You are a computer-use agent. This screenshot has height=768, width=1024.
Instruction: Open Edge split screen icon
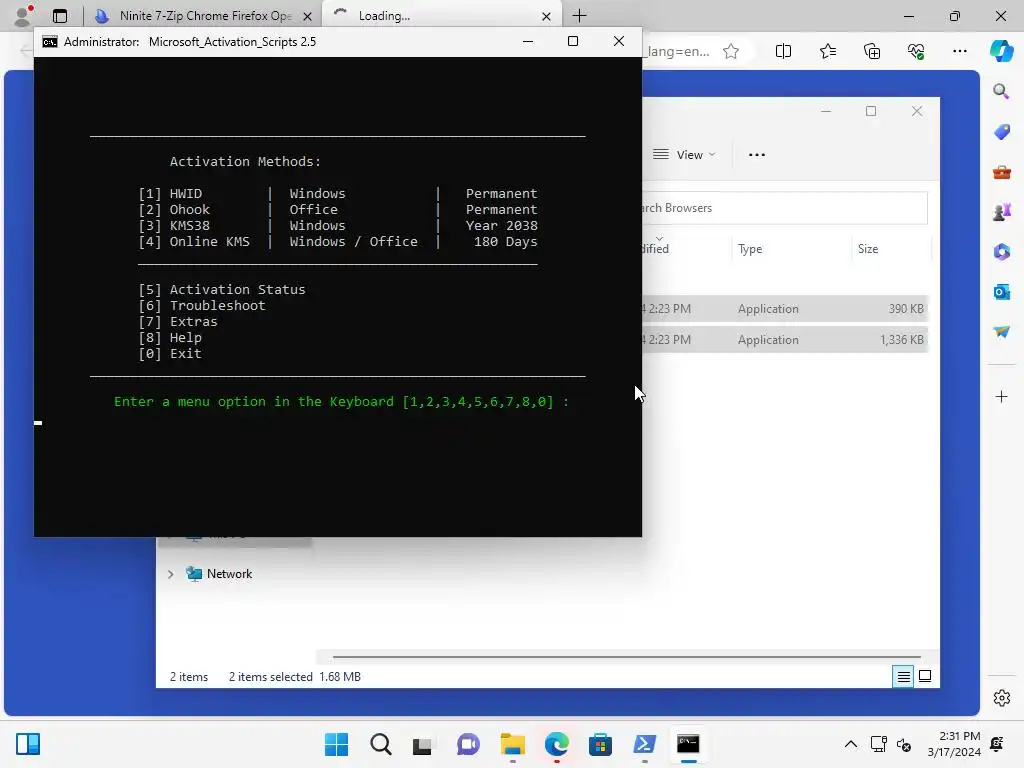[x=783, y=52]
